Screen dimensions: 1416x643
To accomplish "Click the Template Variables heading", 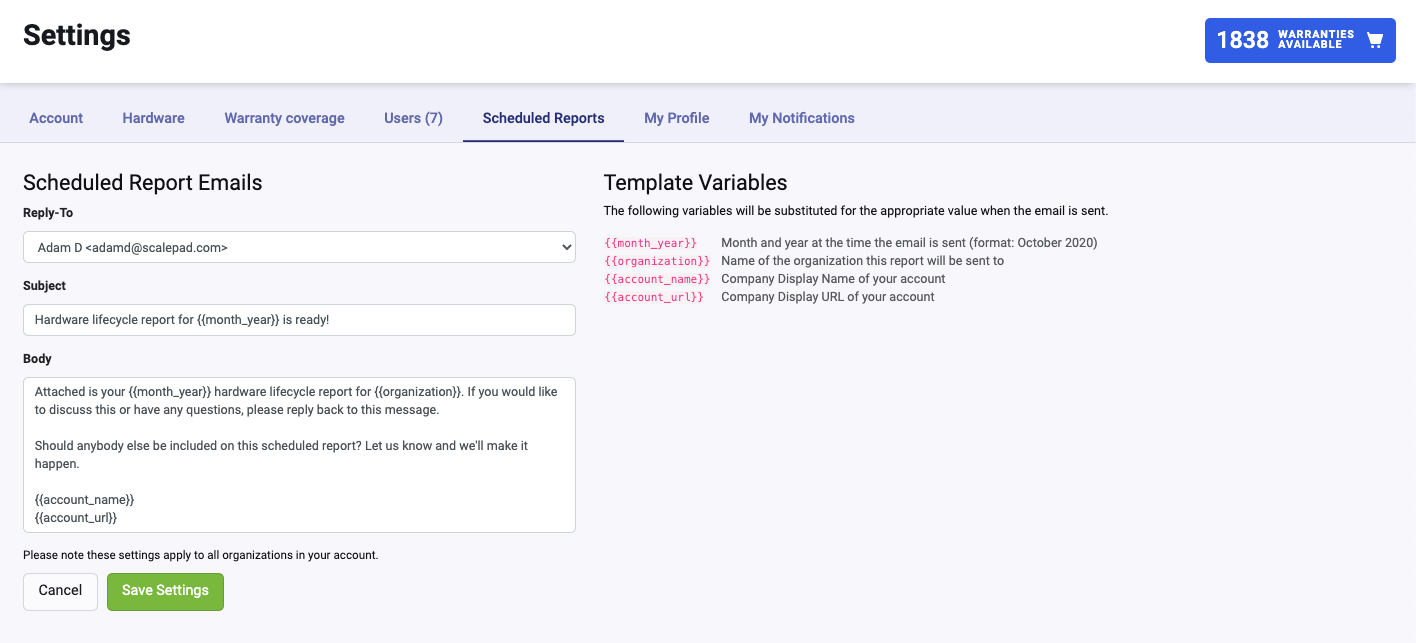I will [696, 183].
